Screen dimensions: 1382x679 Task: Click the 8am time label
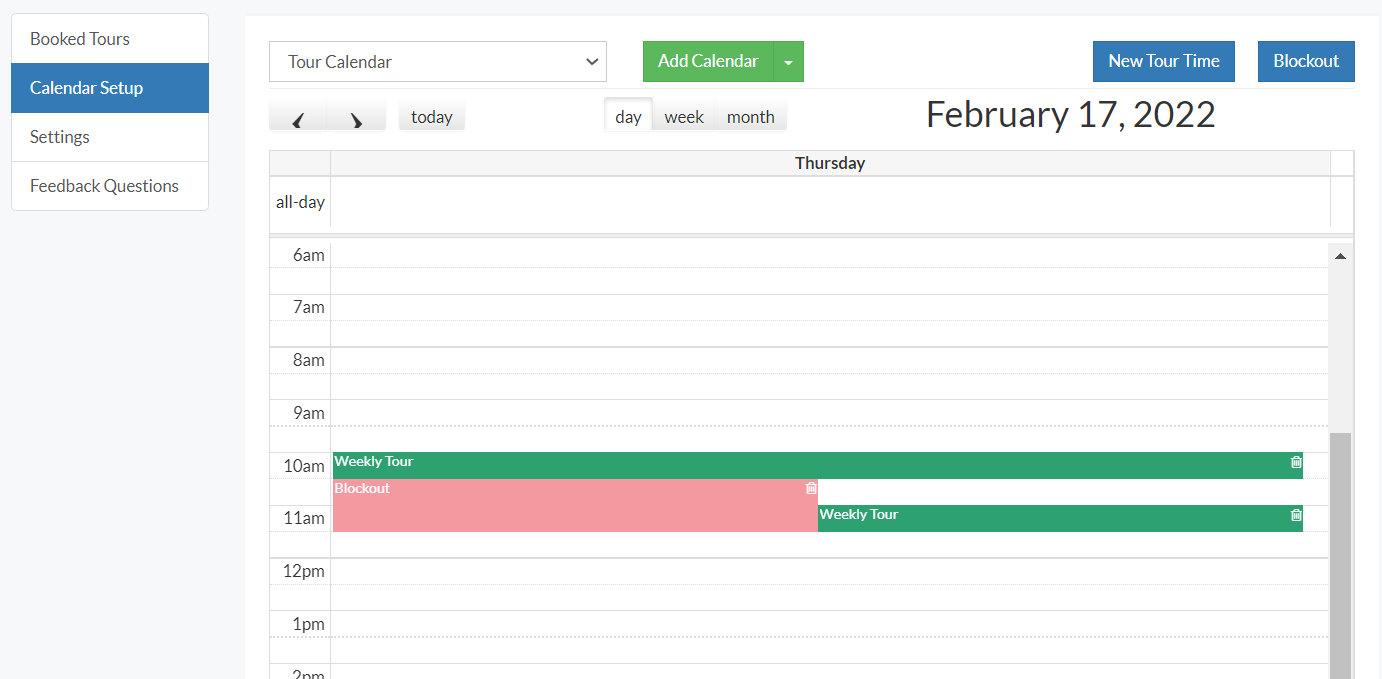tap(309, 360)
